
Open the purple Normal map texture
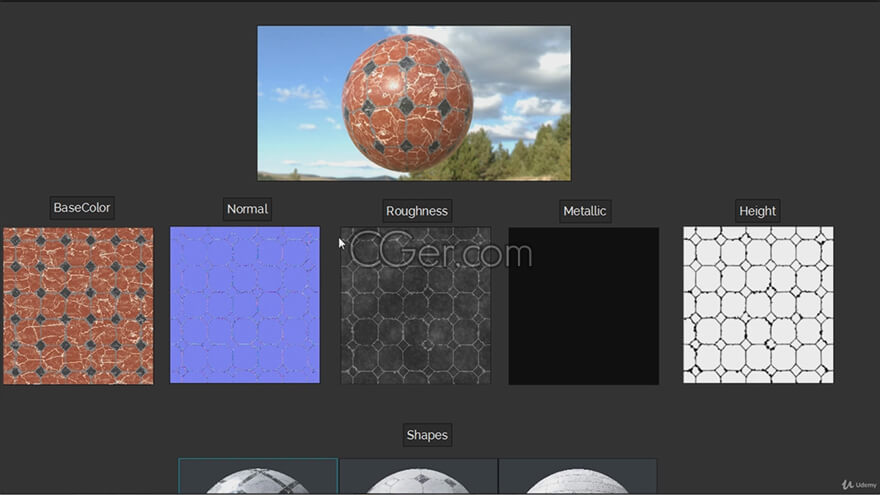245,305
